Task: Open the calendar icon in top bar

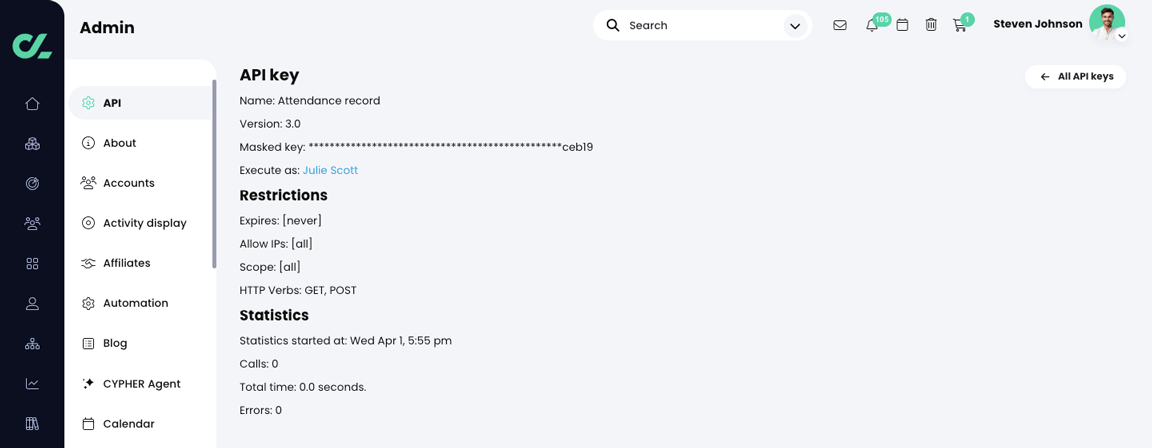Action: point(902,25)
